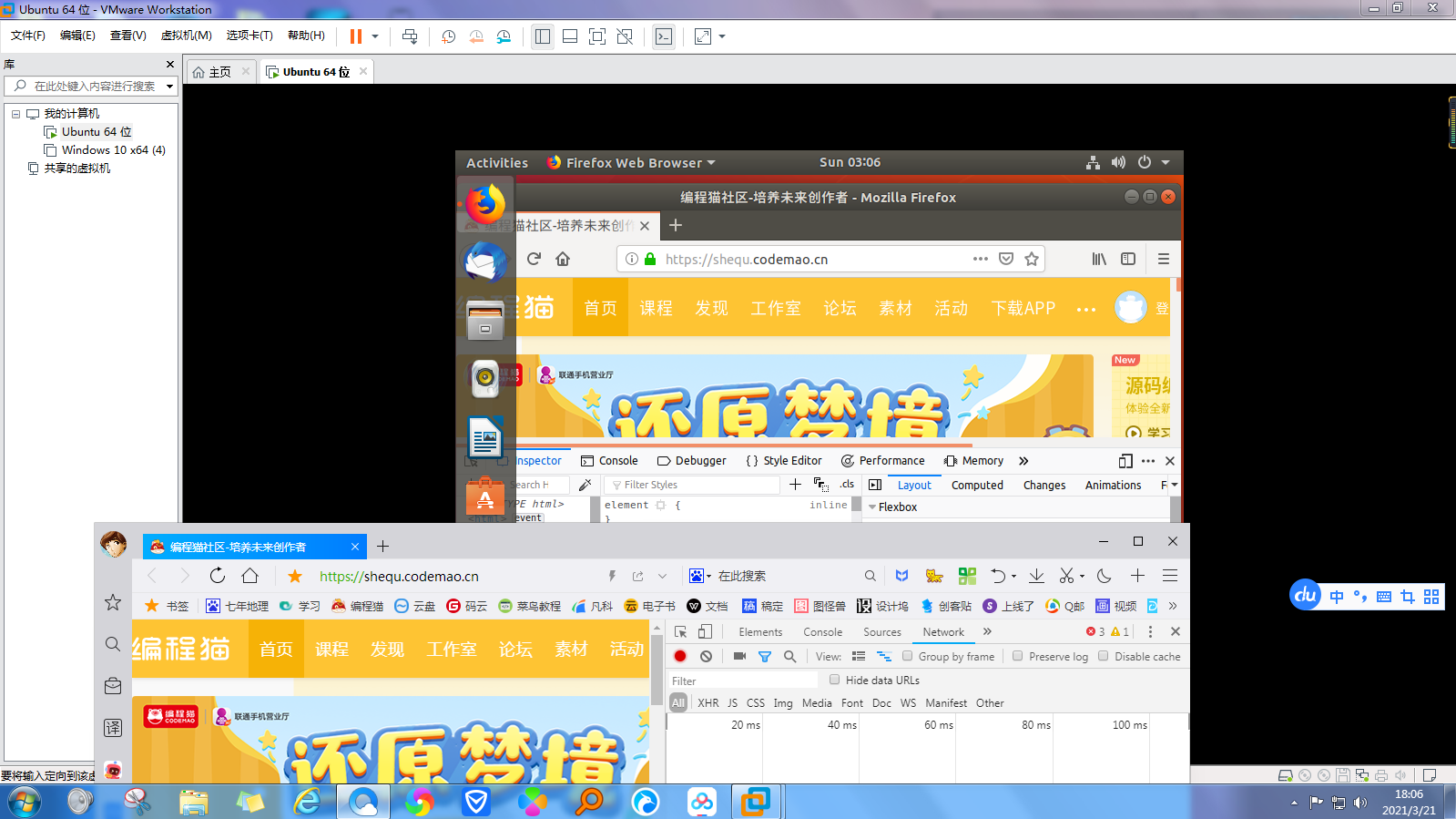Enable the Group by frame checkbox
Image resolution: width=1456 pixels, height=819 pixels.
[x=907, y=656]
